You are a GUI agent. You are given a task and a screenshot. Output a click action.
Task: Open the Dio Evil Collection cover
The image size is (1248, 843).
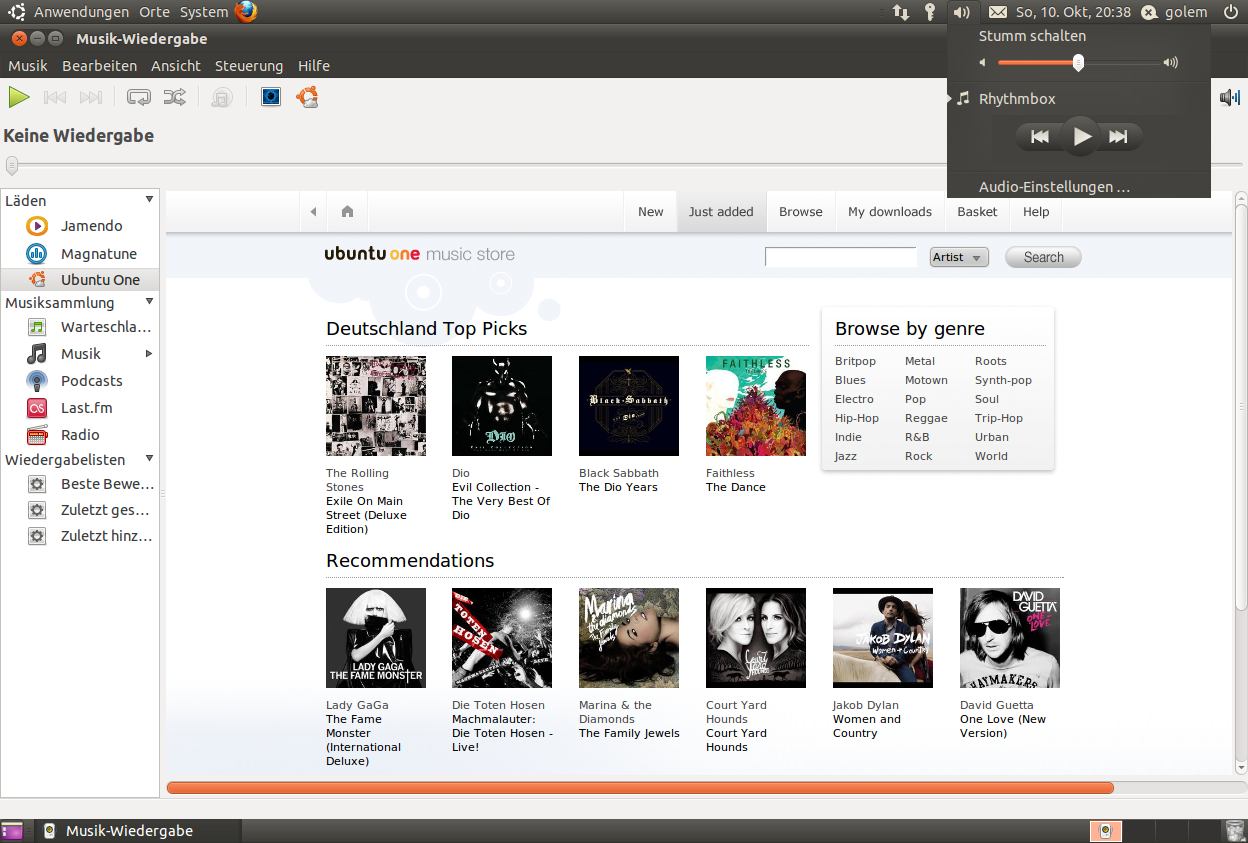[x=502, y=406]
